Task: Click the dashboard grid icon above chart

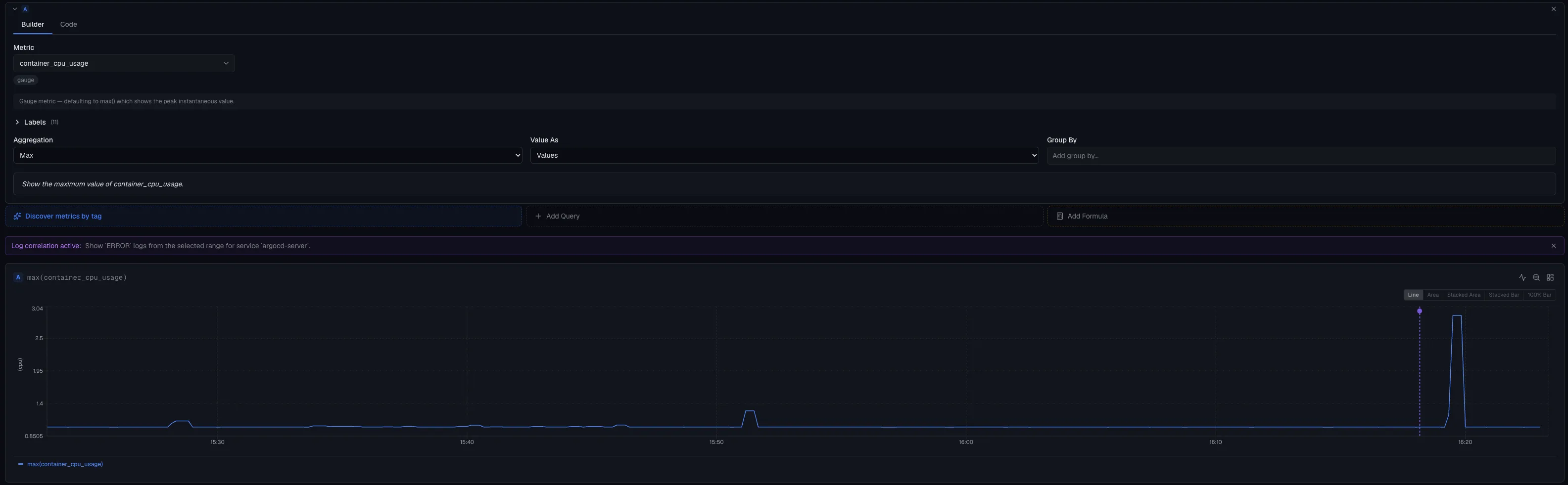Action: [1550, 277]
